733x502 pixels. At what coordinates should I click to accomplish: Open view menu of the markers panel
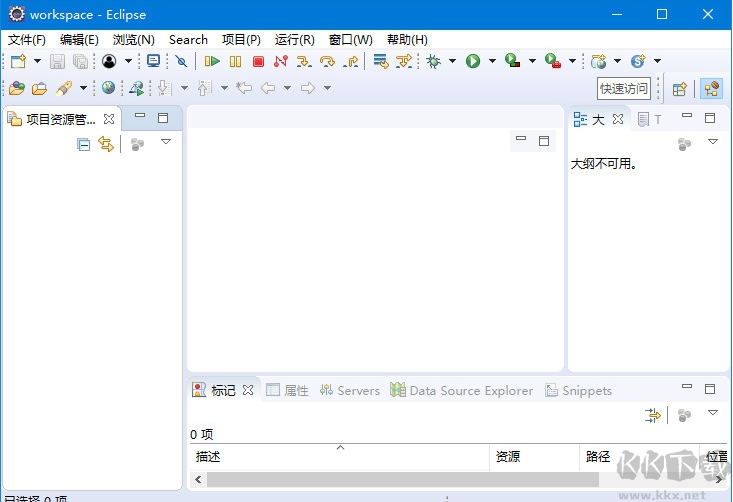713,413
